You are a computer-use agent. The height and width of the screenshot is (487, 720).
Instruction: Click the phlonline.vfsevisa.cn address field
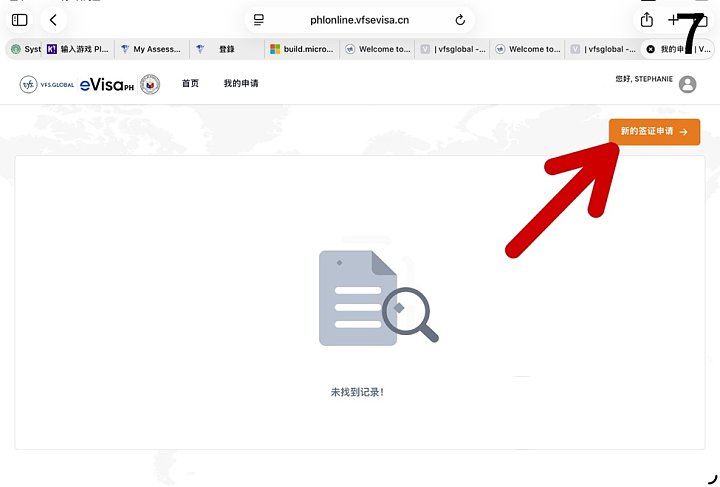point(360,20)
